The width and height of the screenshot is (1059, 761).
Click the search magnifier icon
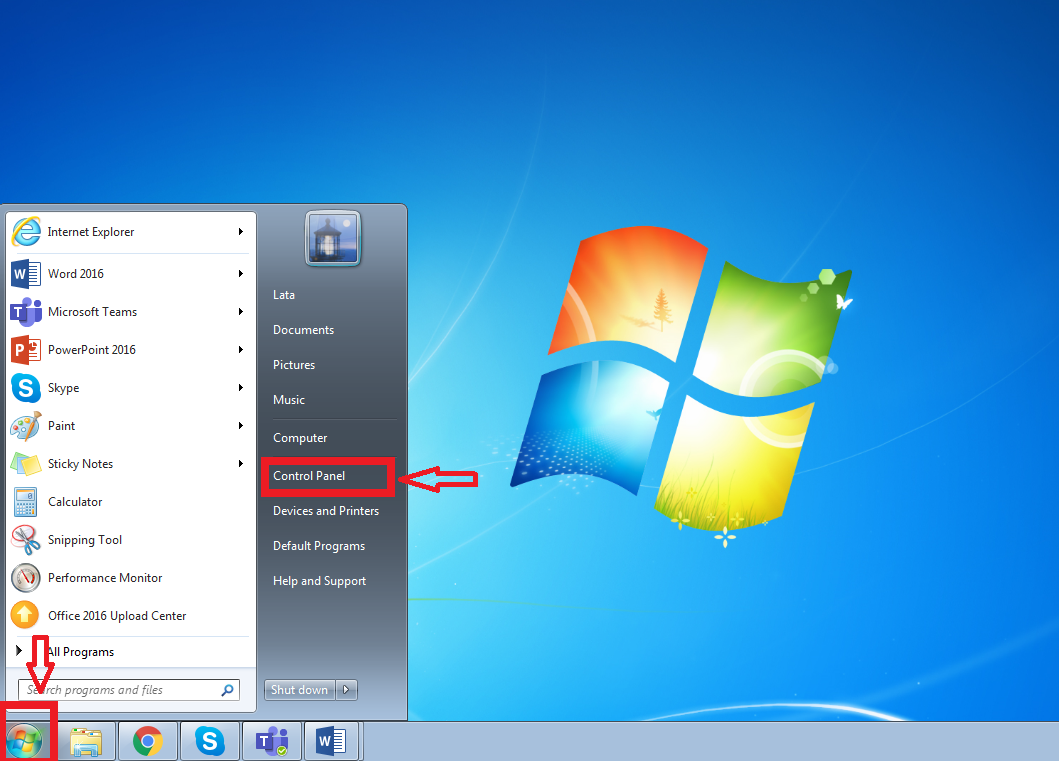point(228,689)
